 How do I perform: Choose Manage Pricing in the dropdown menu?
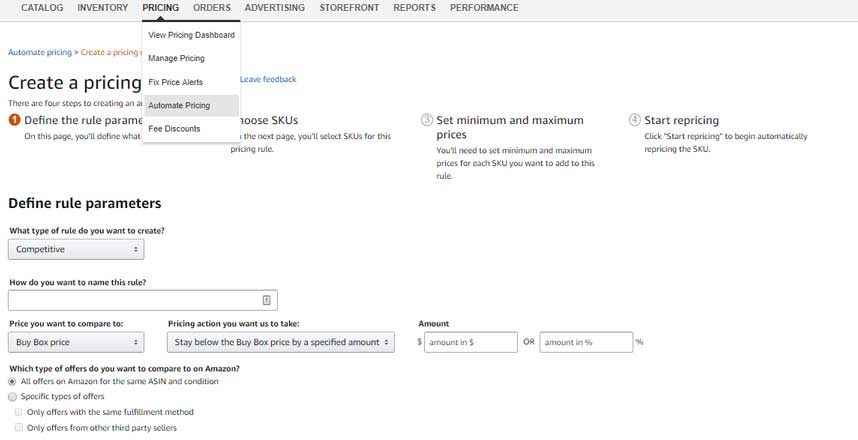tap(176, 59)
